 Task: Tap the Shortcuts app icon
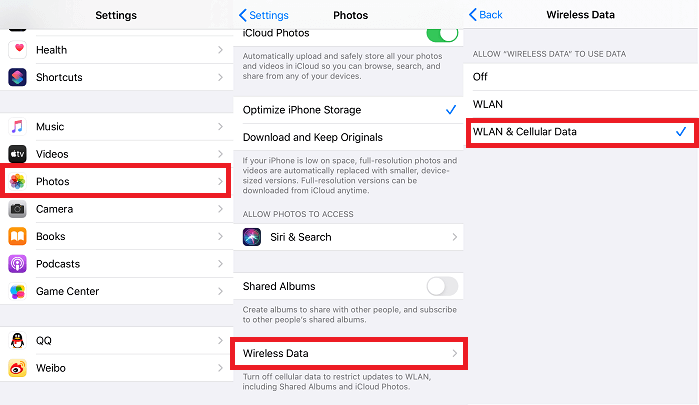[x=18, y=77]
